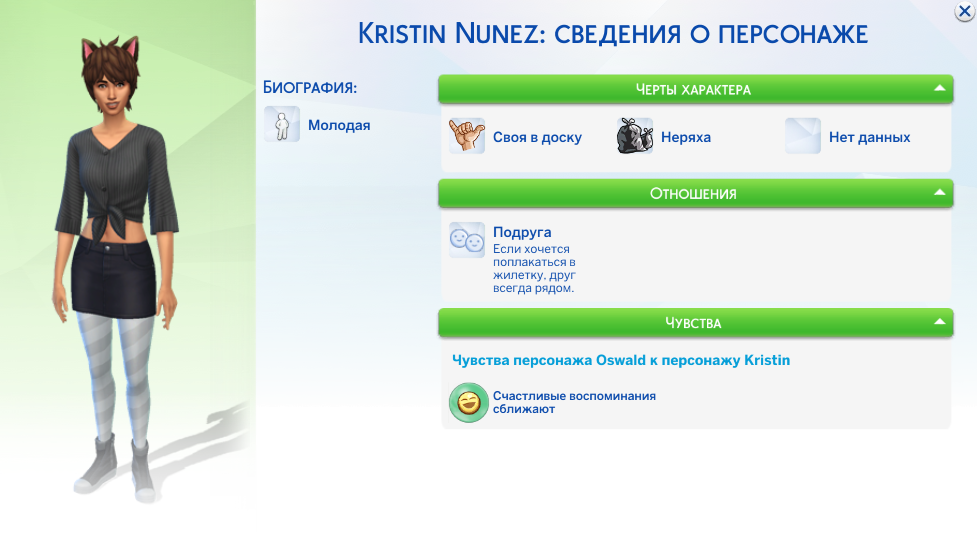Click the Молодая age label

point(339,125)
